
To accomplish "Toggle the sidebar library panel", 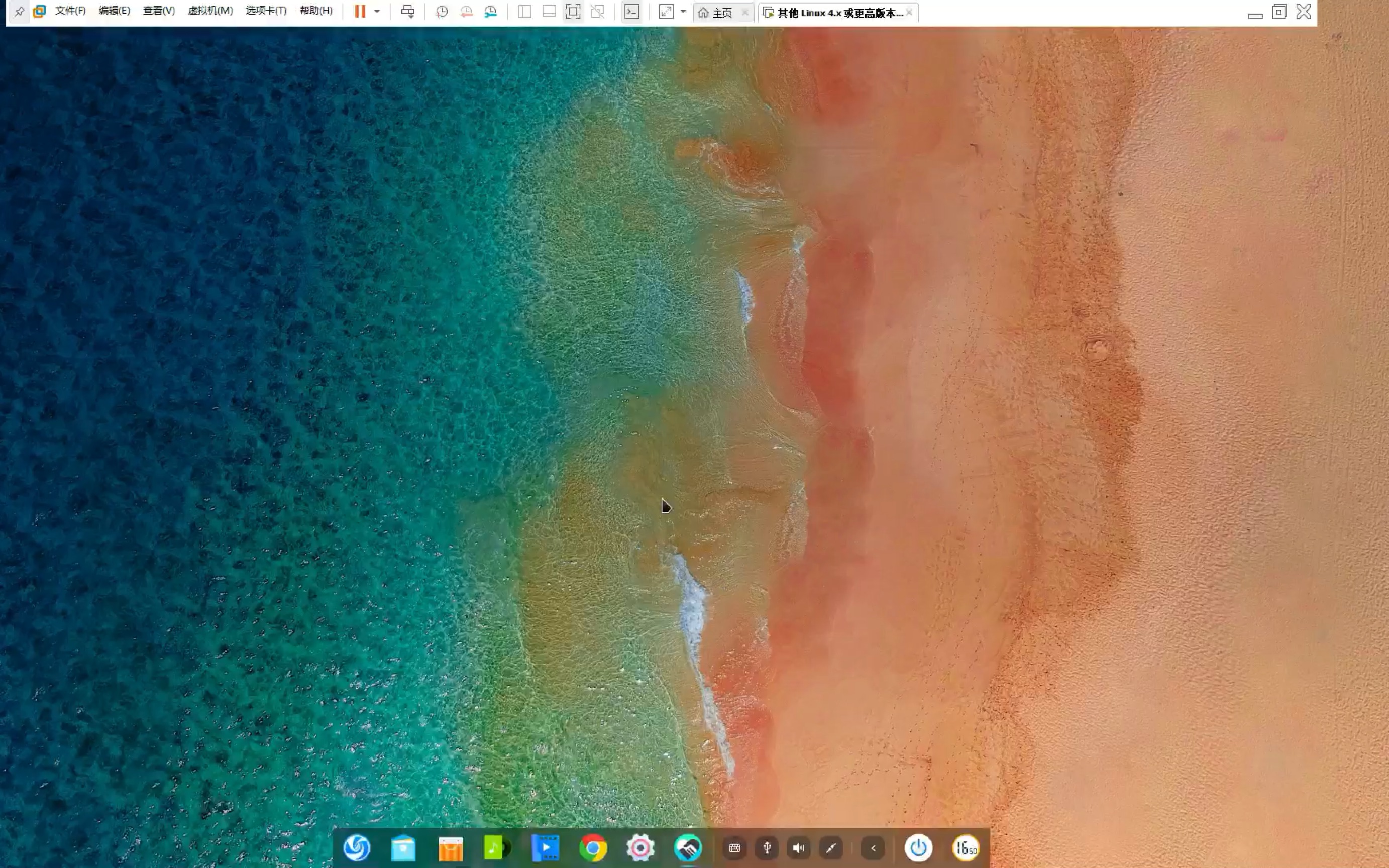I will 524,12.
